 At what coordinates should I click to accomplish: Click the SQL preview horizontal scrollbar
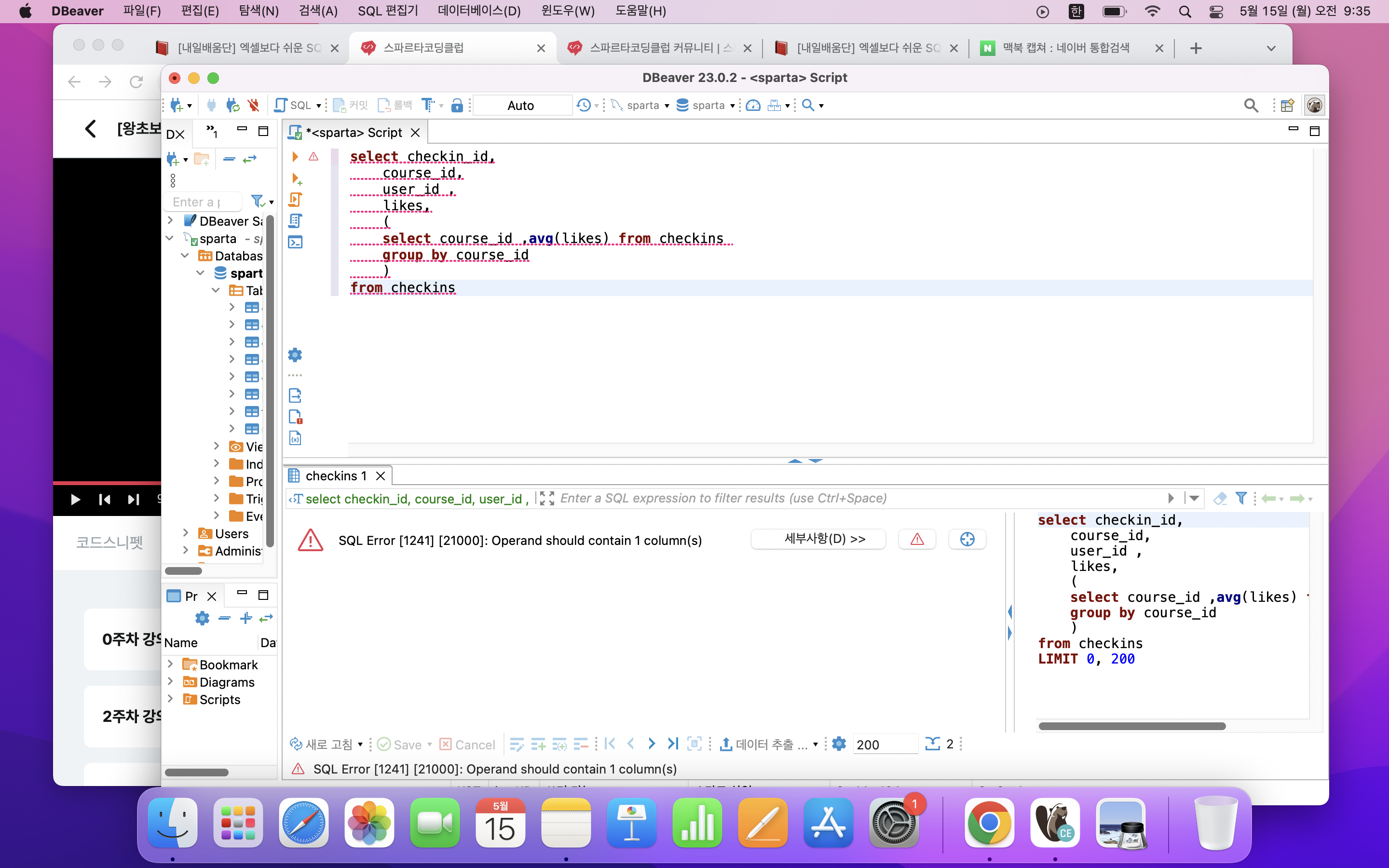1132,726
